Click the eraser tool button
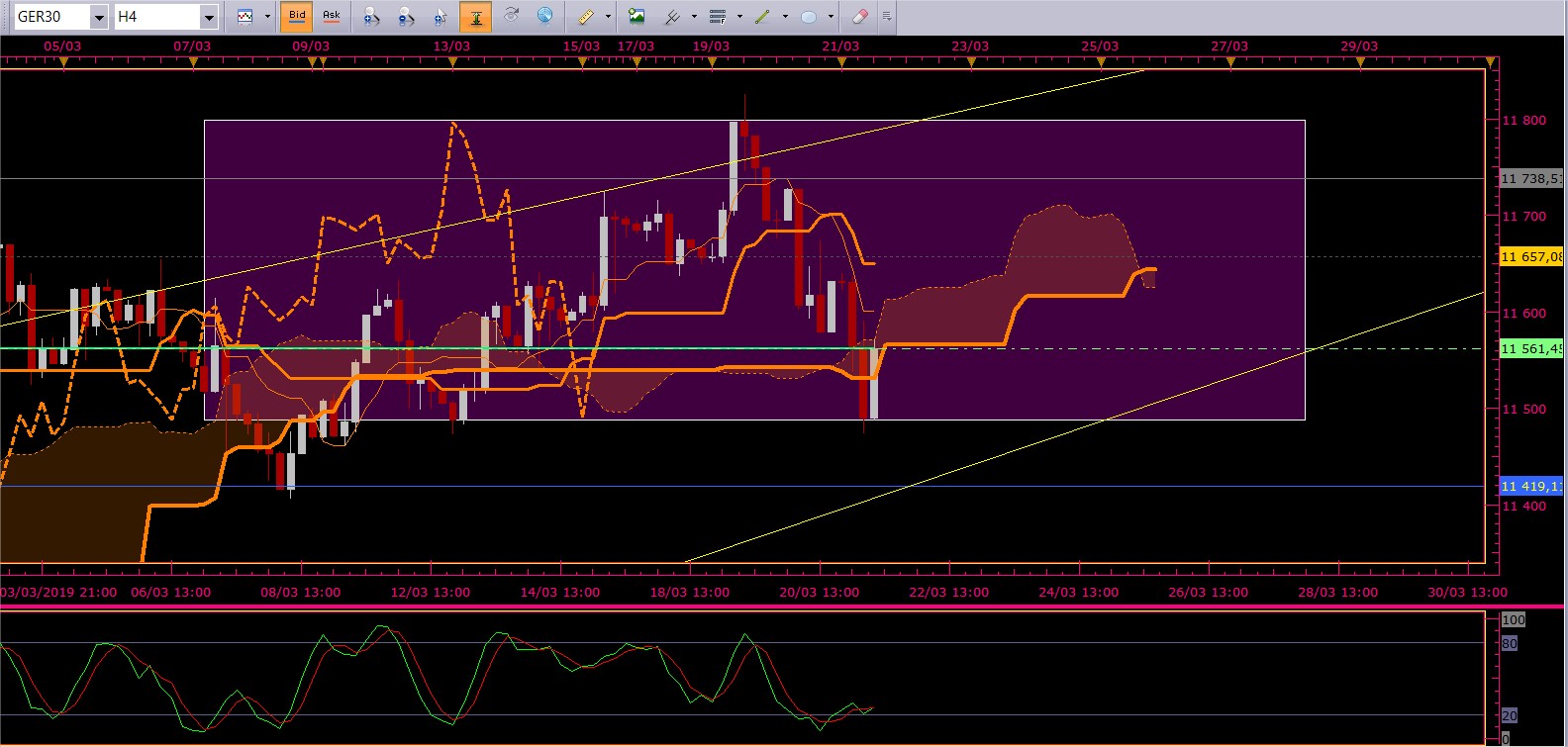 click(859, 17)
